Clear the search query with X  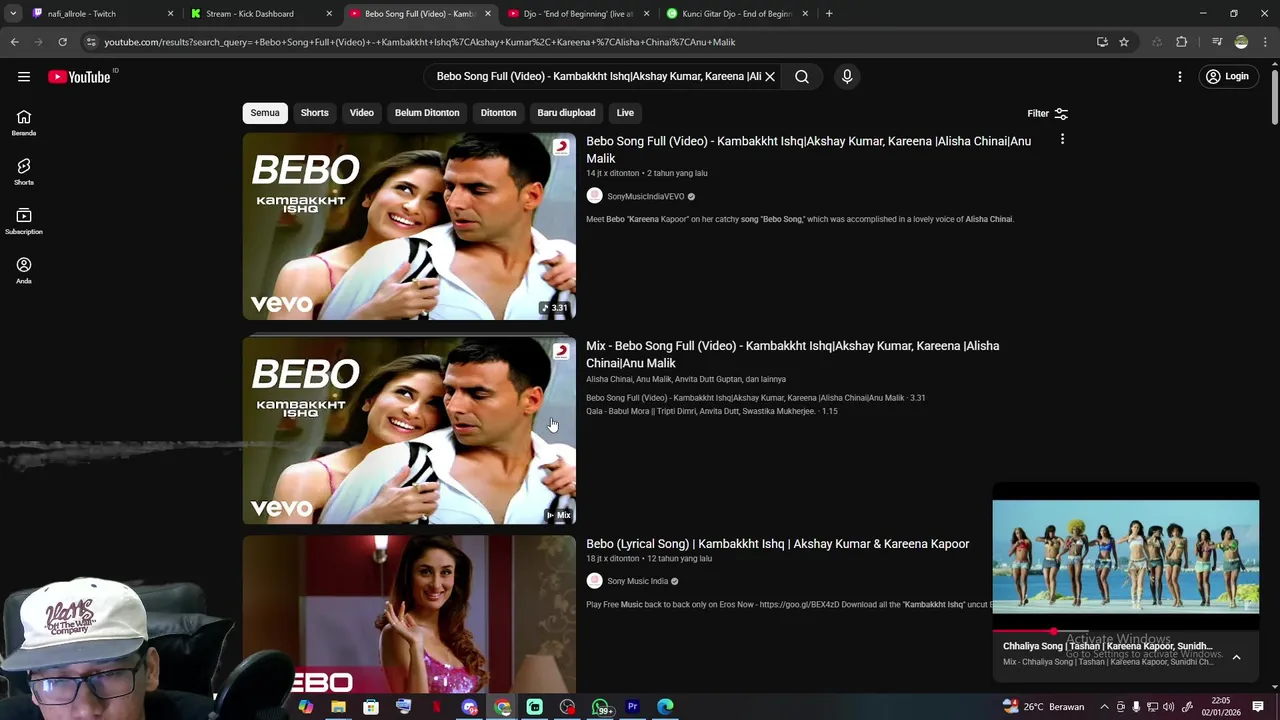coord(770,76)
